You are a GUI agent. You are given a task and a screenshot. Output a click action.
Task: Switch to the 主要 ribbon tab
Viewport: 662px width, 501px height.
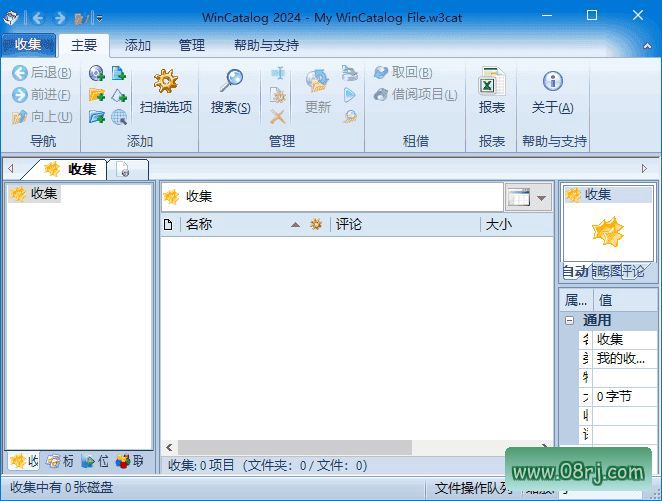coord(84,45)
